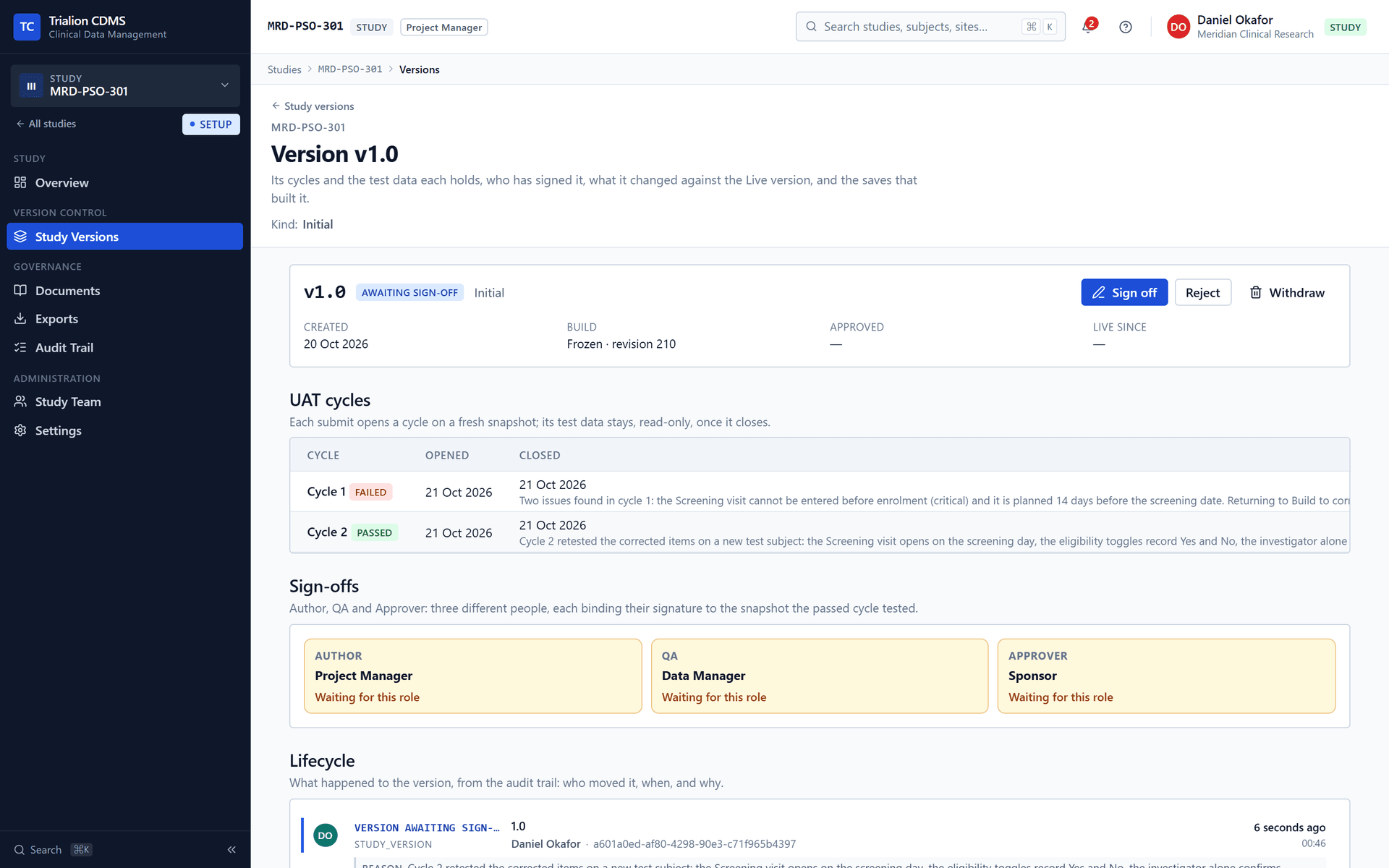The width and height of the screenshot is (1389, 868).
Task: Click the search magnifier icon in top bar
Action: (x=812, y=27)
